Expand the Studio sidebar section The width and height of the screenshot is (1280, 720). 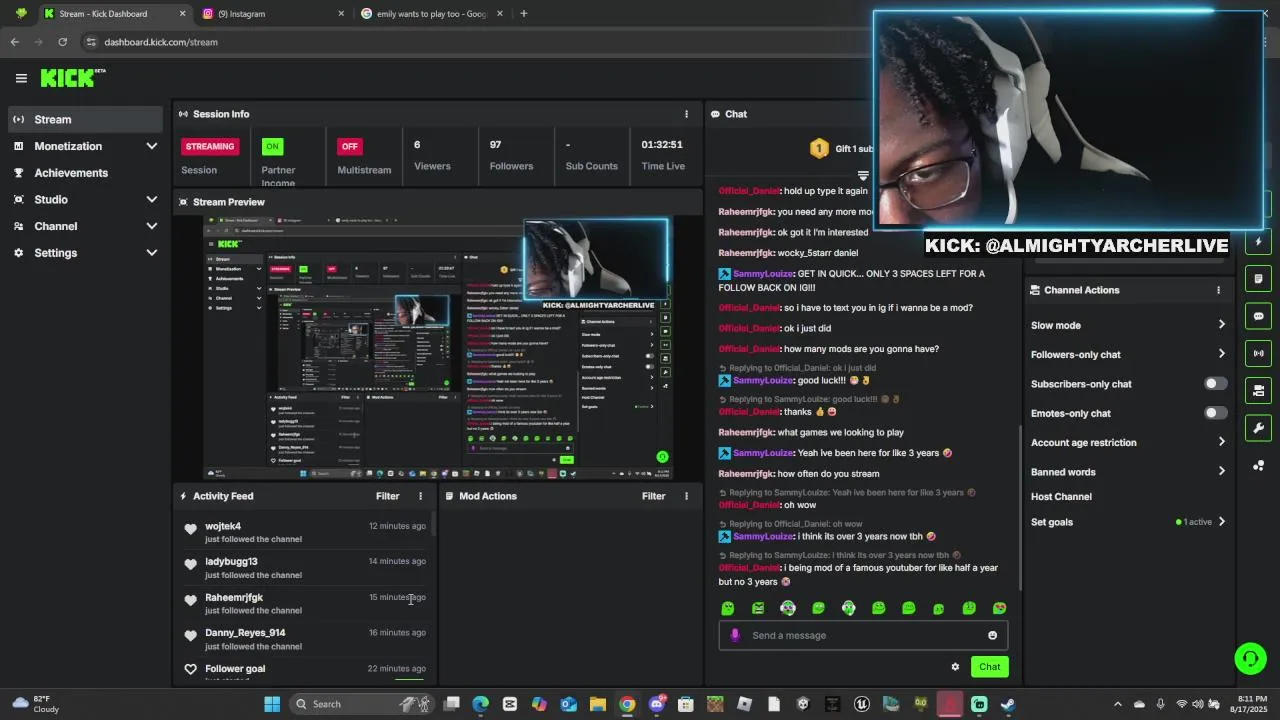[x=84, y=199]
